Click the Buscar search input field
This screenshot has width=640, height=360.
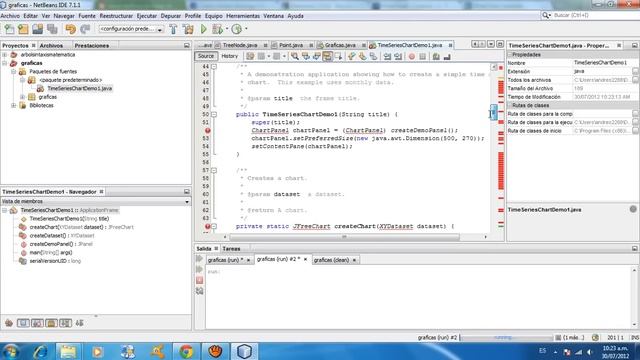(595, 15)
